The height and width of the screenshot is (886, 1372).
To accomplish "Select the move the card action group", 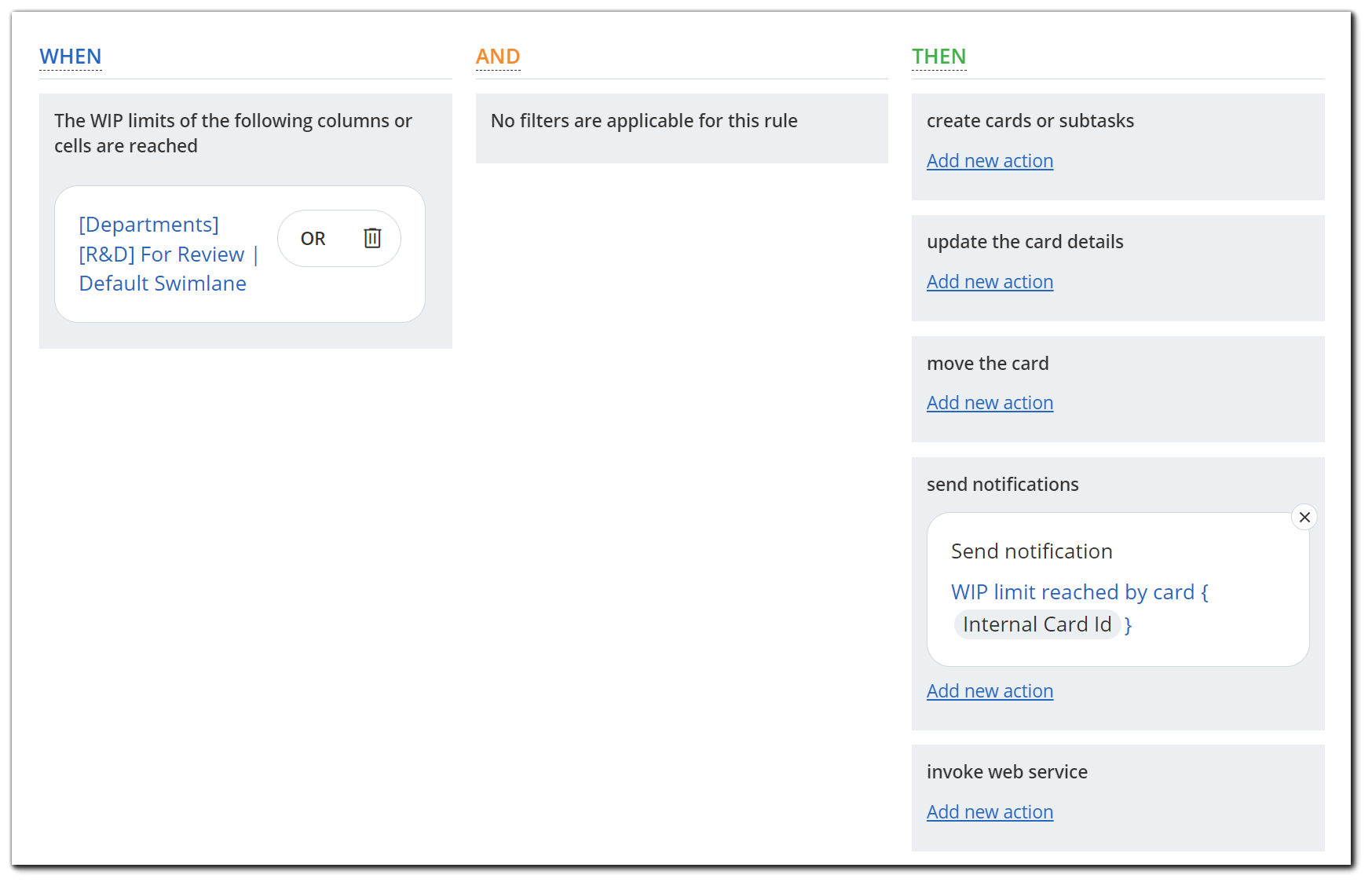I will point(988,363).
